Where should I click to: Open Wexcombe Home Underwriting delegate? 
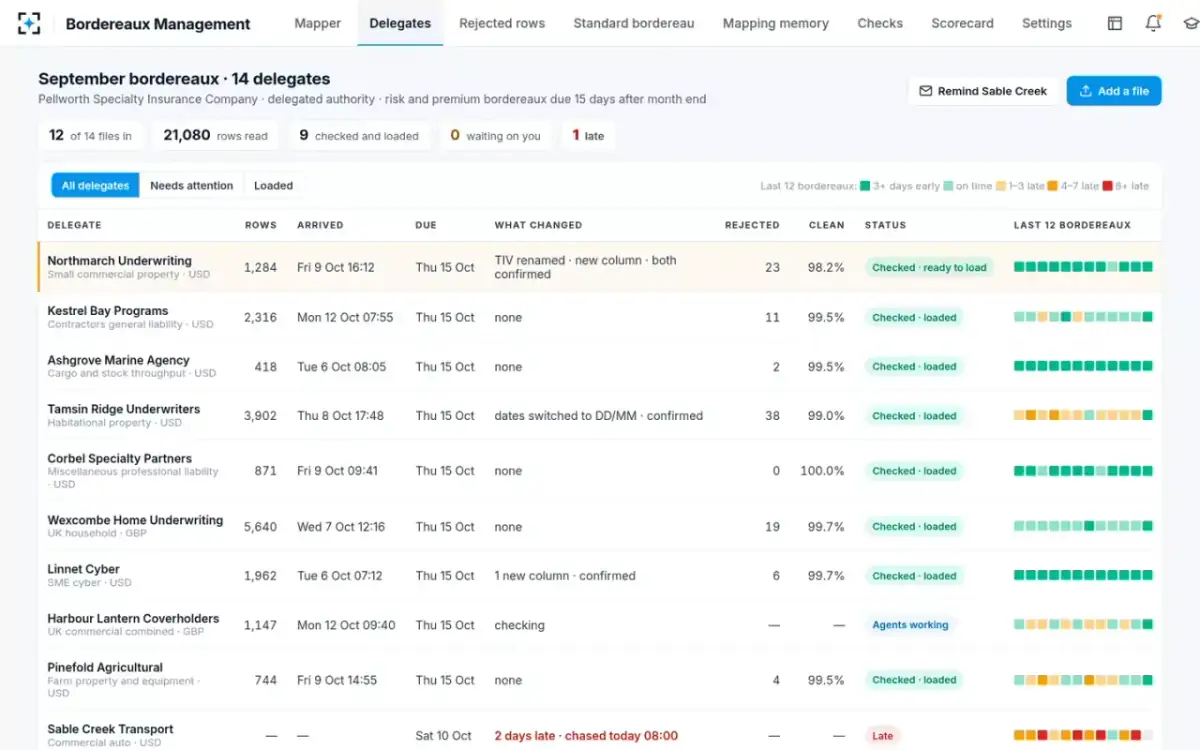135,520
